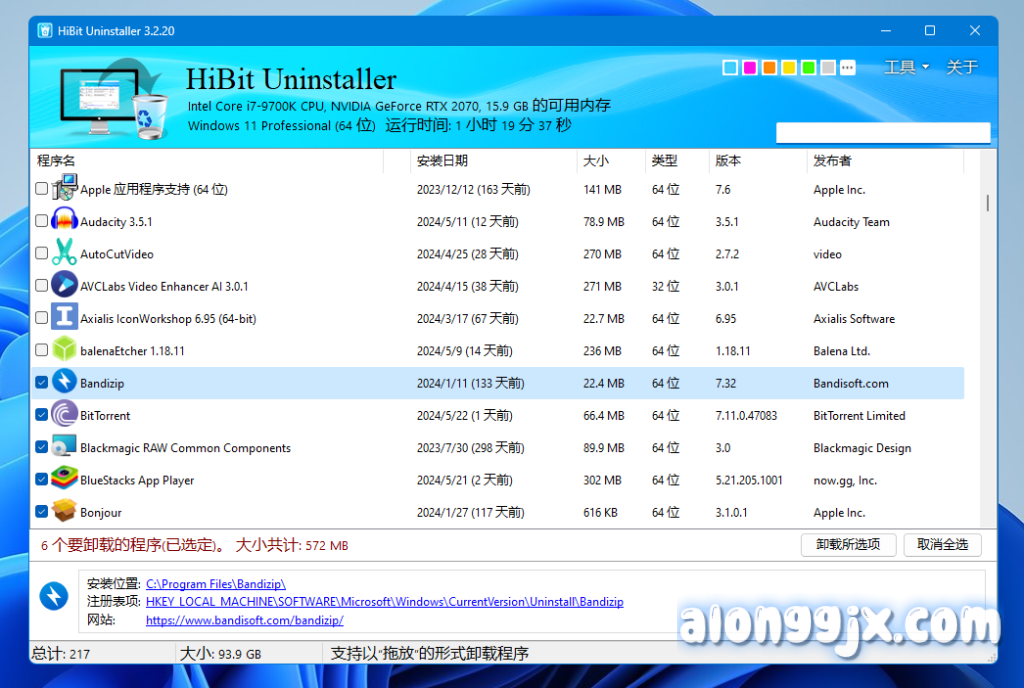The height and width of the screenshot is (688, 1024).
Task: Click the AutoCutVideo scissors icon
Action: pyautogui.click(x=65, y=254)
